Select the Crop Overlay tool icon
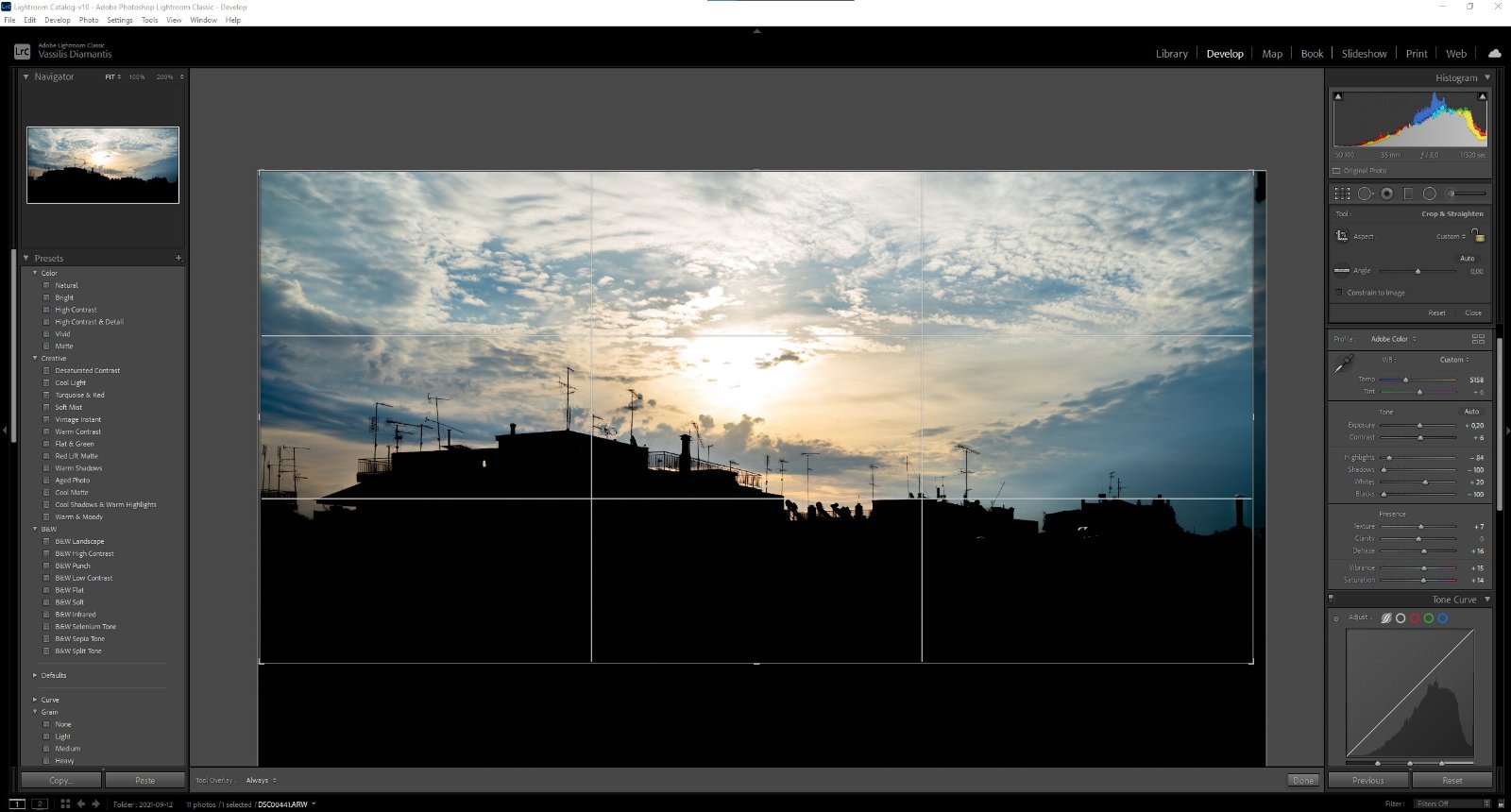This screenshot has width=1511, height=812. point(1342,194)
